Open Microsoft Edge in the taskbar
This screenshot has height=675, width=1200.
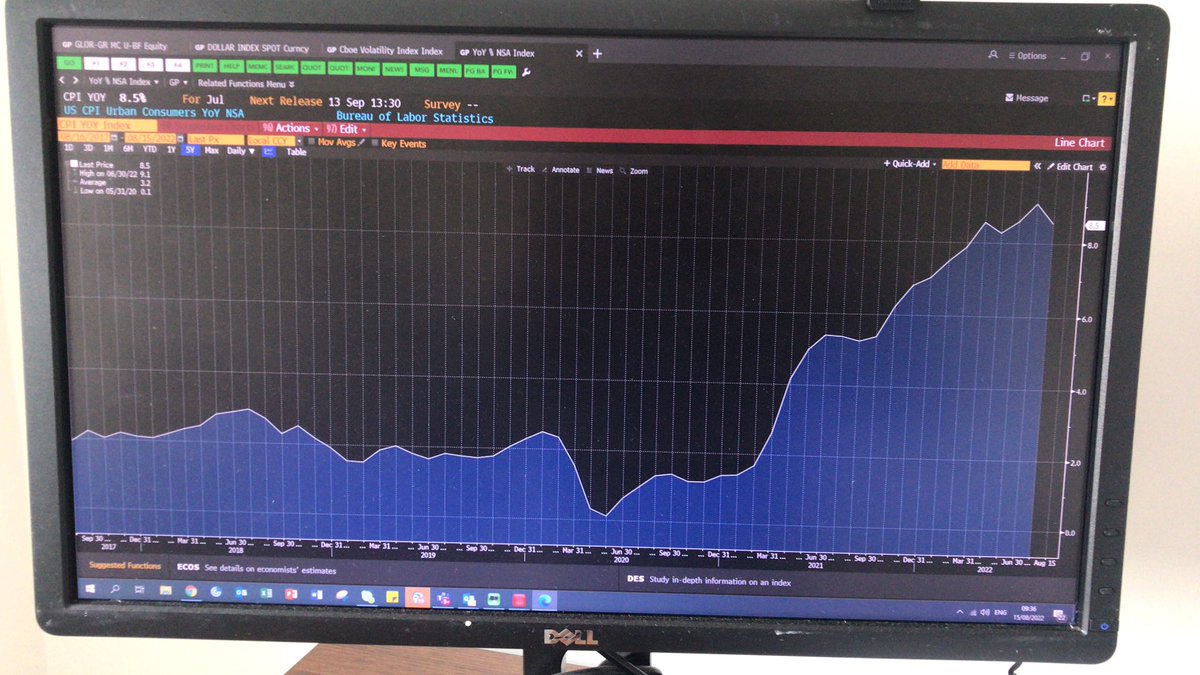click(544, 600)
